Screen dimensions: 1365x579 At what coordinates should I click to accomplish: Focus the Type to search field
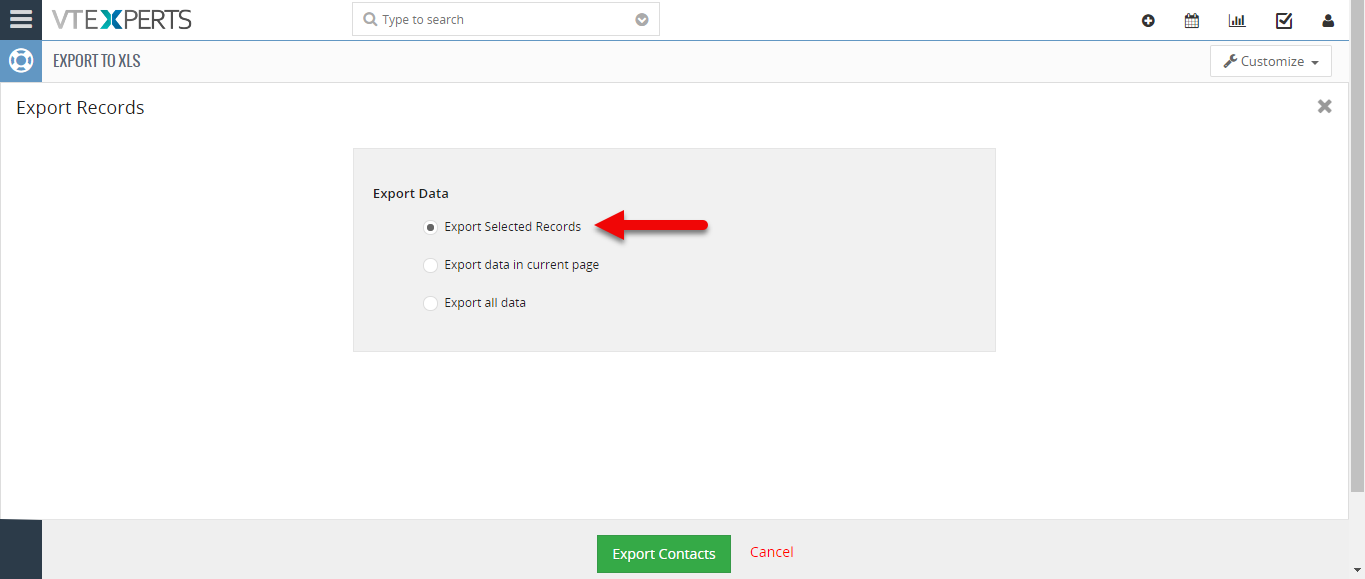506,19
